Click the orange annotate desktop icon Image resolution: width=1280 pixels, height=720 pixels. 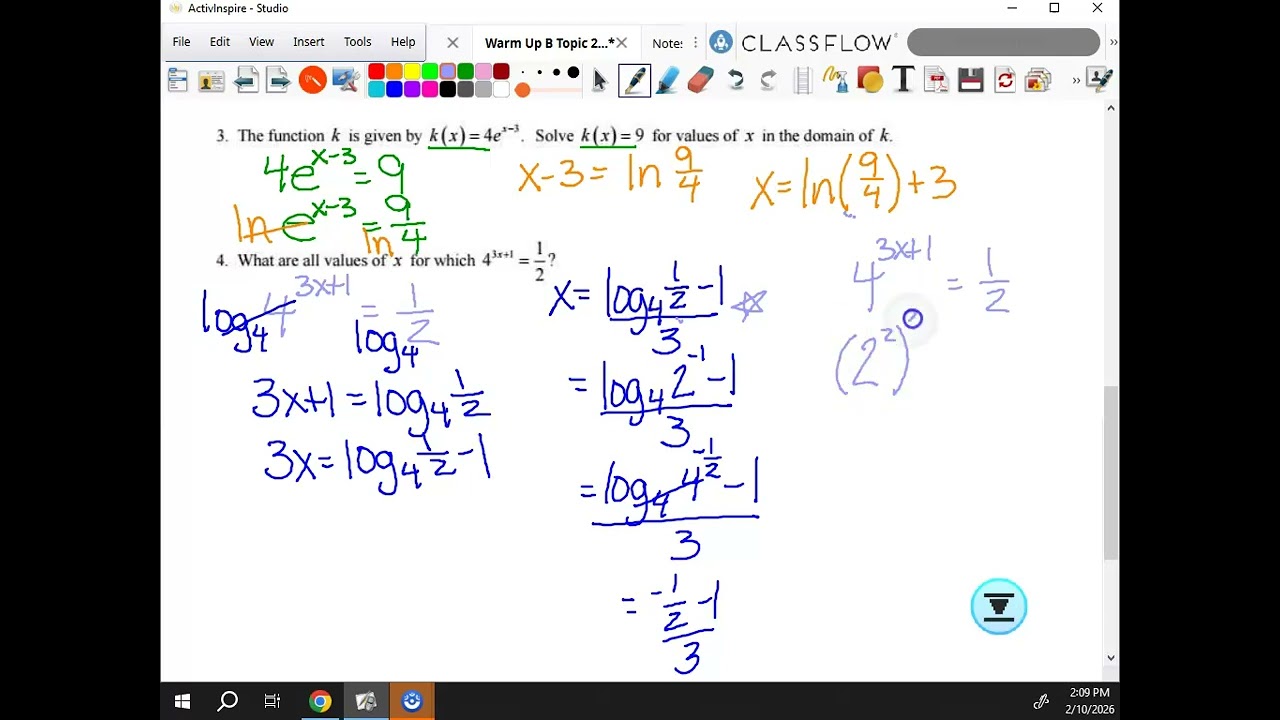pyautogui.click(x=312, y=80)
